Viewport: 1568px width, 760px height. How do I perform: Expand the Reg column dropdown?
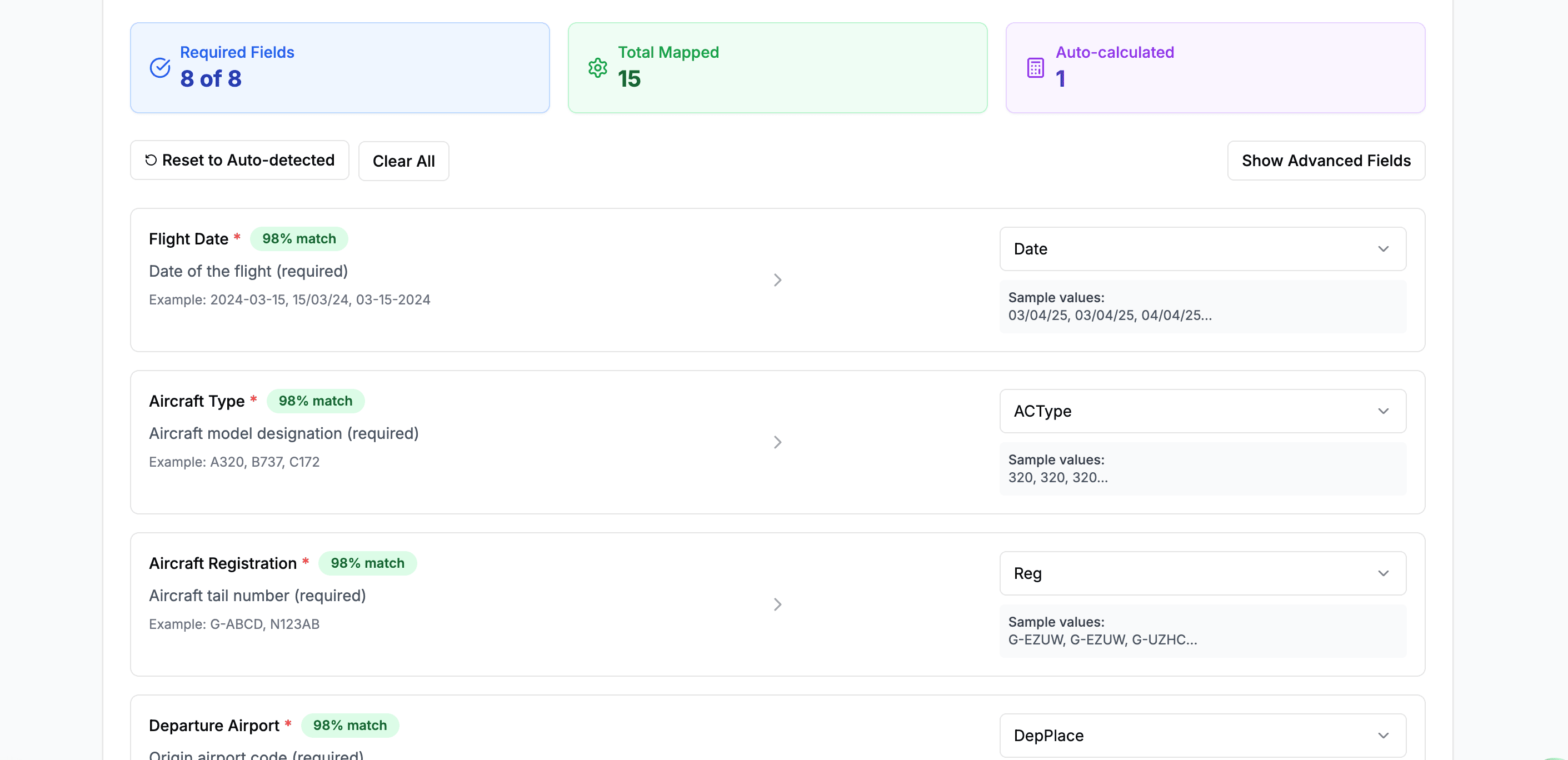point(1202,573)
